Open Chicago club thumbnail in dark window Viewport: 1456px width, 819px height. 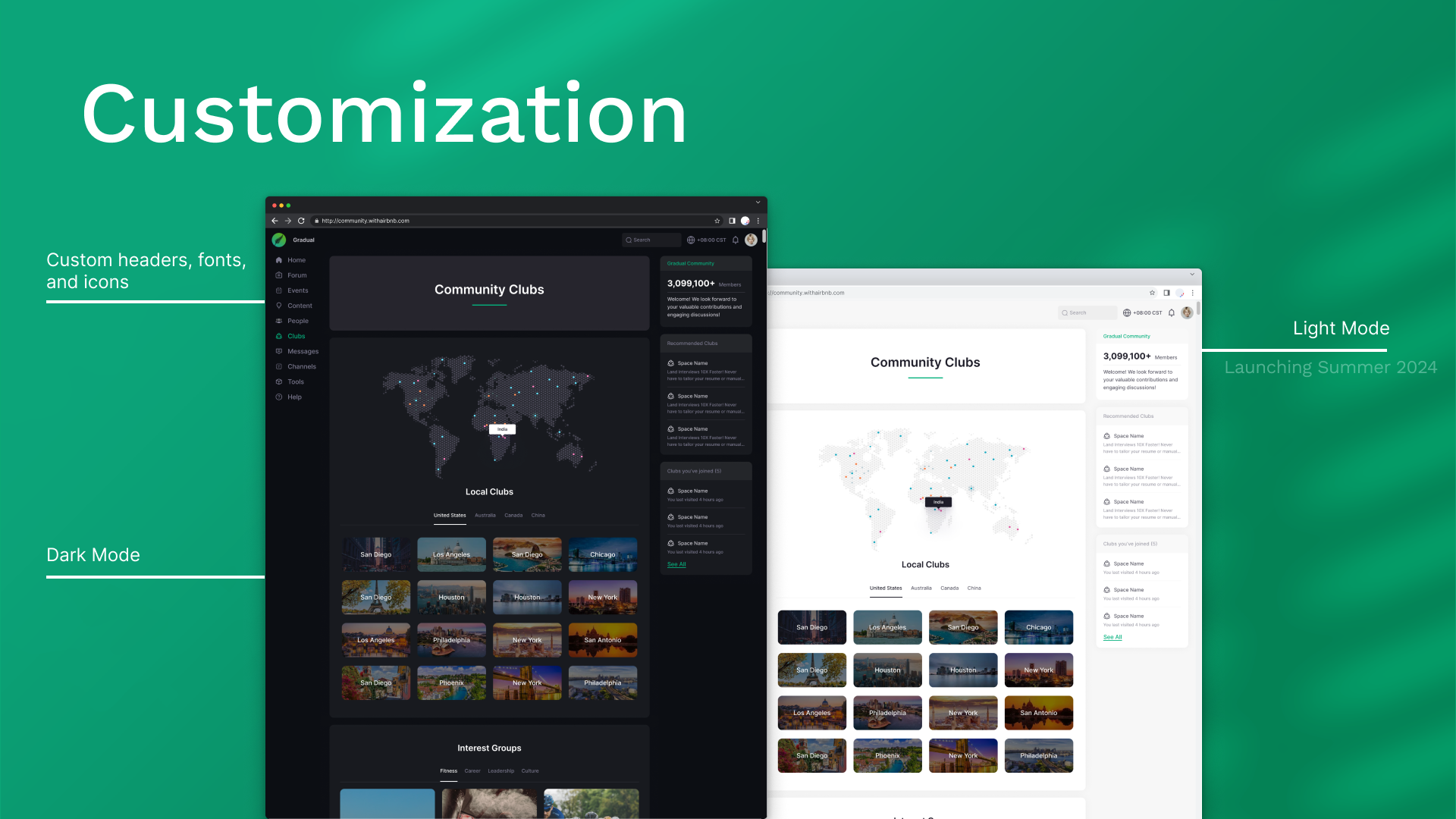[x=603, y=554]
